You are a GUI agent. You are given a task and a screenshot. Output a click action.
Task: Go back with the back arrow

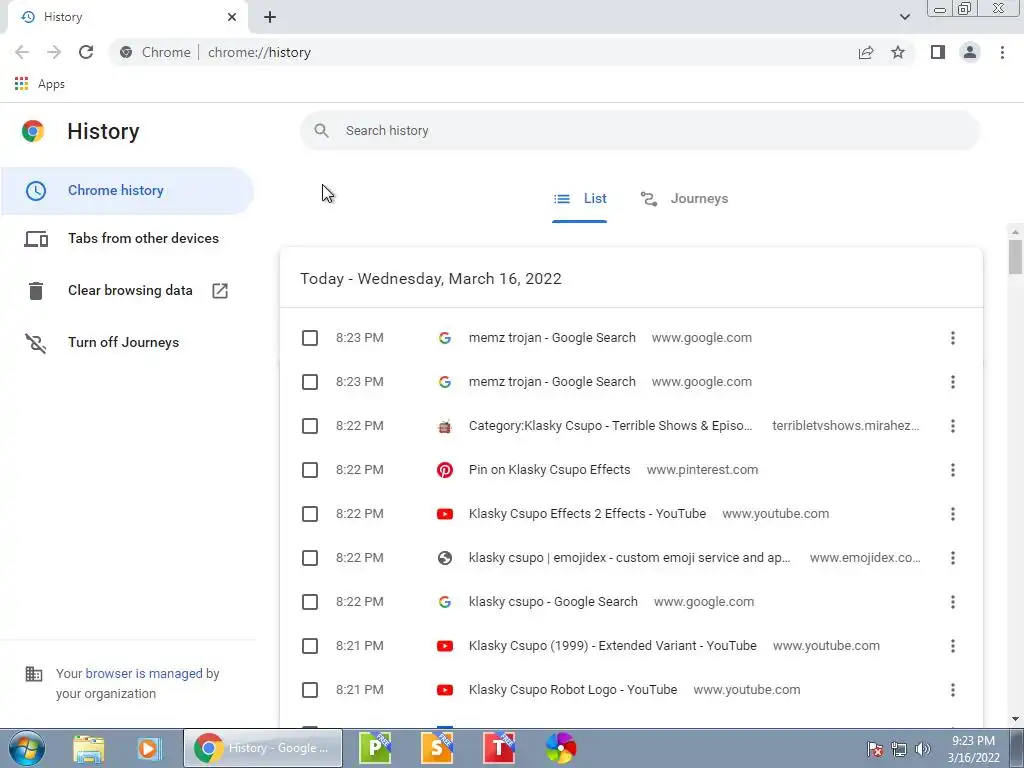(x=22, y=52)
